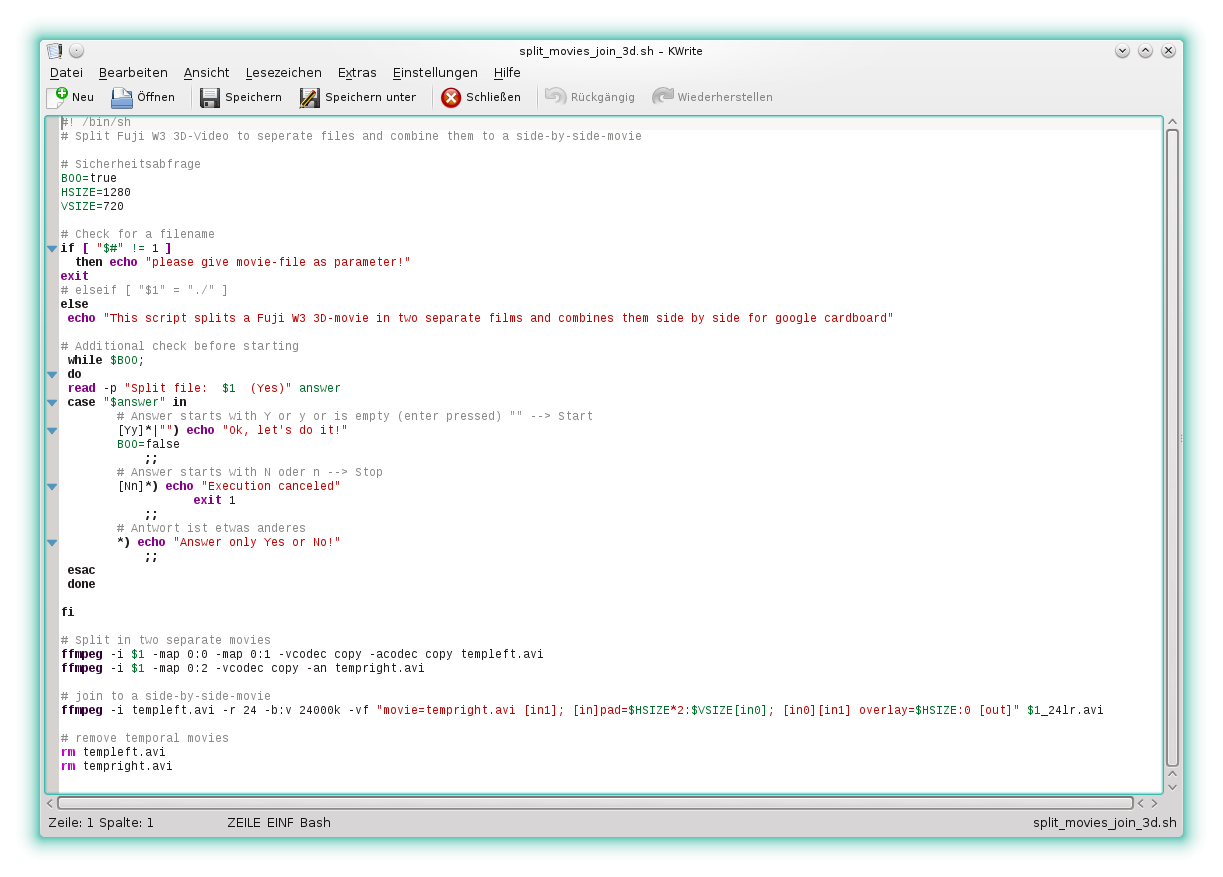Click the '# remove temporal movies' comment
The width and height of the screenshot is (1223, 877).
(145, 738)
